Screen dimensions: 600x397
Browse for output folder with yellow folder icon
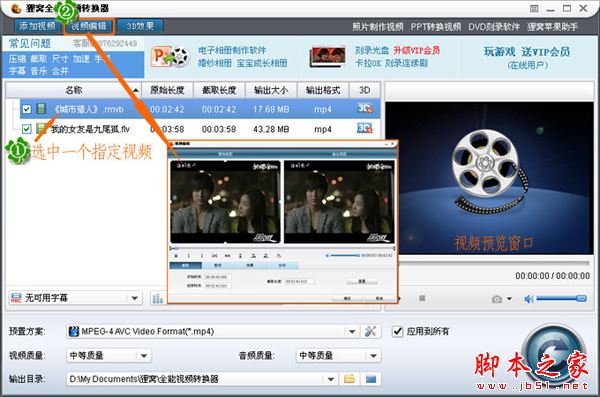coord(349,379)
